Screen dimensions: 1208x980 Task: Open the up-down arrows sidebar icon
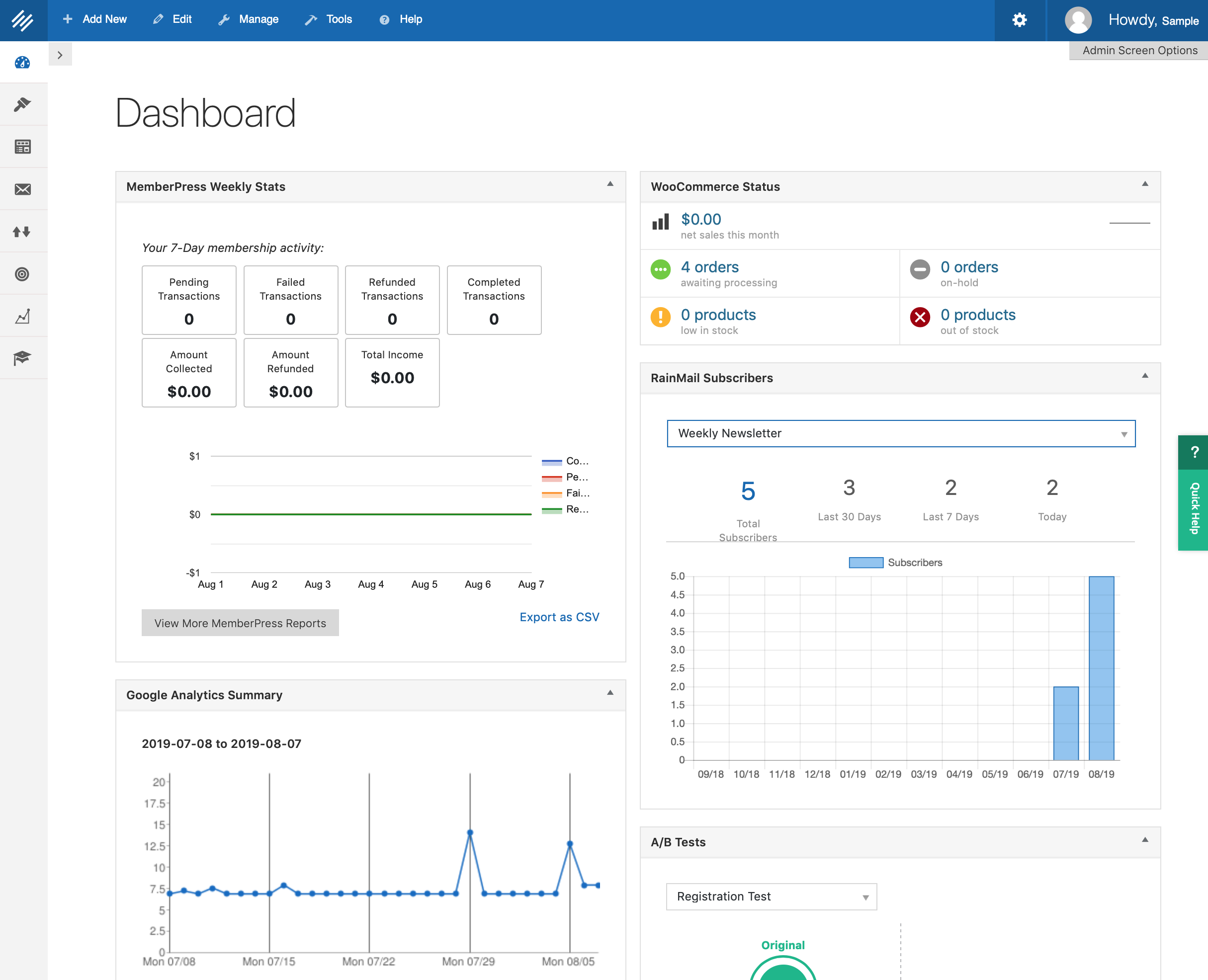click(22, 232)
